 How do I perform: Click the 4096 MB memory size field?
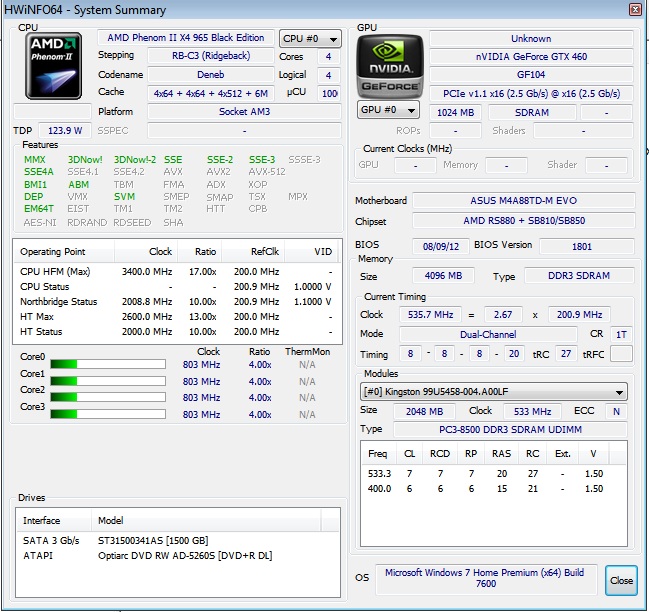tap(443, 276)
